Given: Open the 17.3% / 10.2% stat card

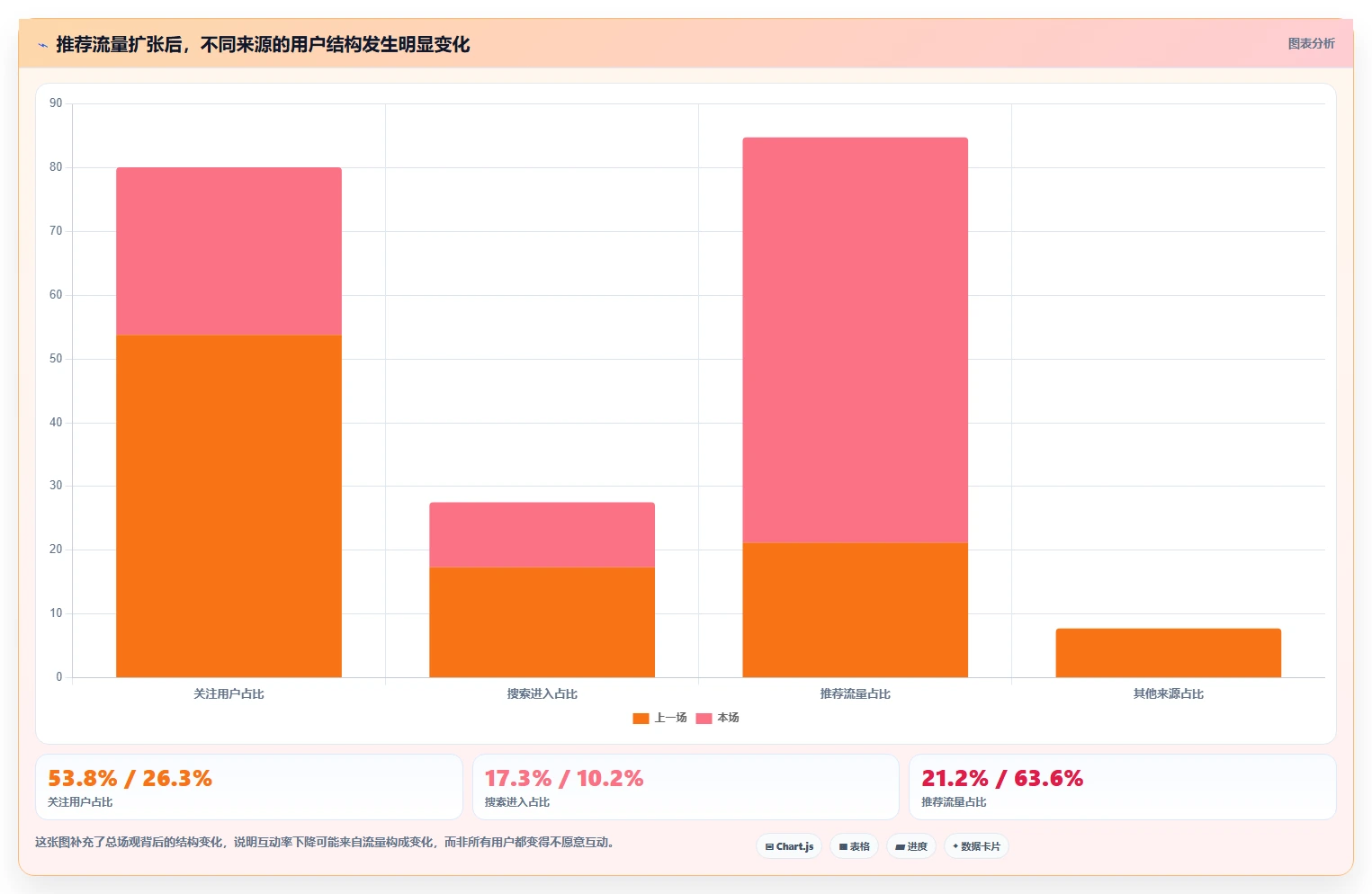Looking at the screenshot, I should point(686,787).
